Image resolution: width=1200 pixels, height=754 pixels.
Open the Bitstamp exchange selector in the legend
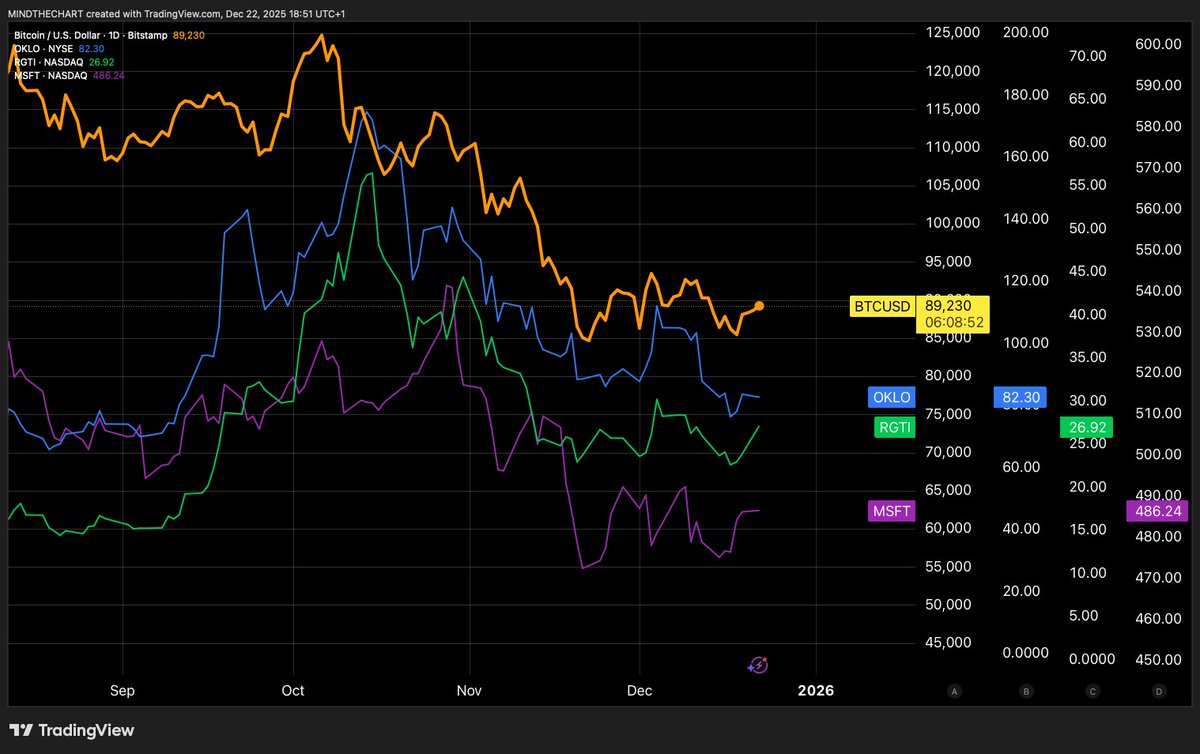click(147, 34)
